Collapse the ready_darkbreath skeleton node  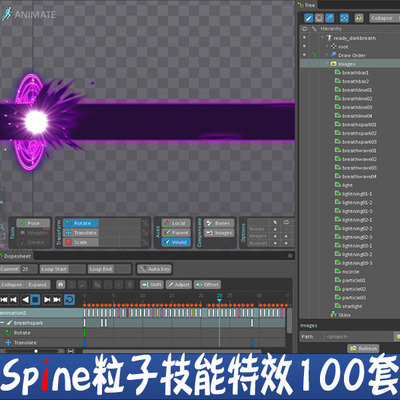(323, 38)
